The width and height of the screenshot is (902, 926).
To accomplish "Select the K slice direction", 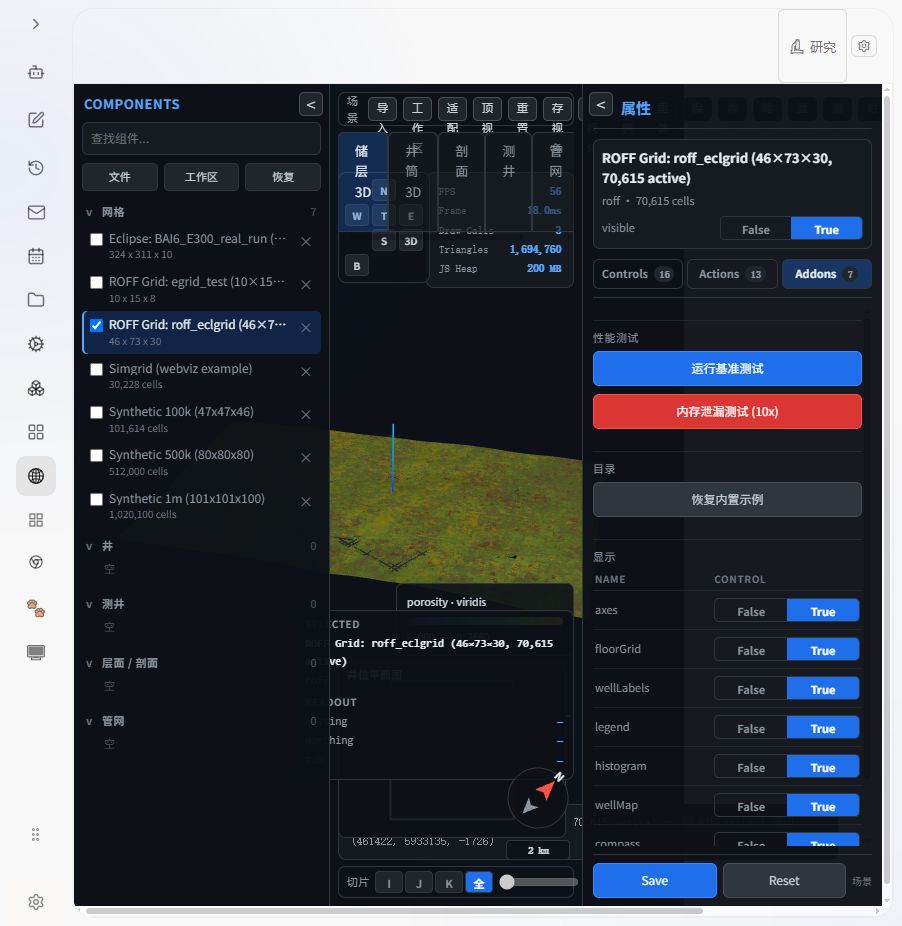I will point(449,883).
